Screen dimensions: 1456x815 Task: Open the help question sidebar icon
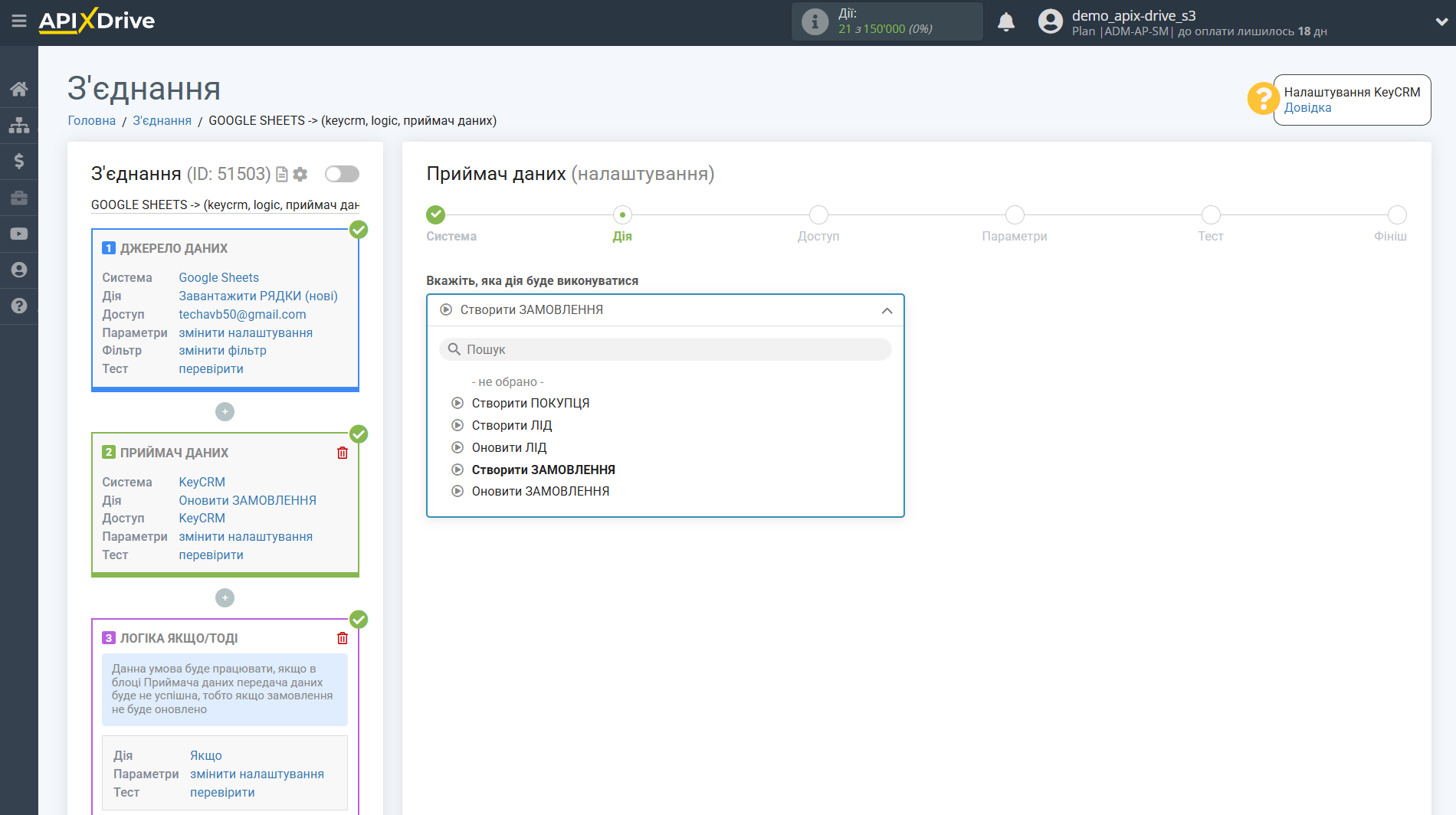[x=19, y=306]
